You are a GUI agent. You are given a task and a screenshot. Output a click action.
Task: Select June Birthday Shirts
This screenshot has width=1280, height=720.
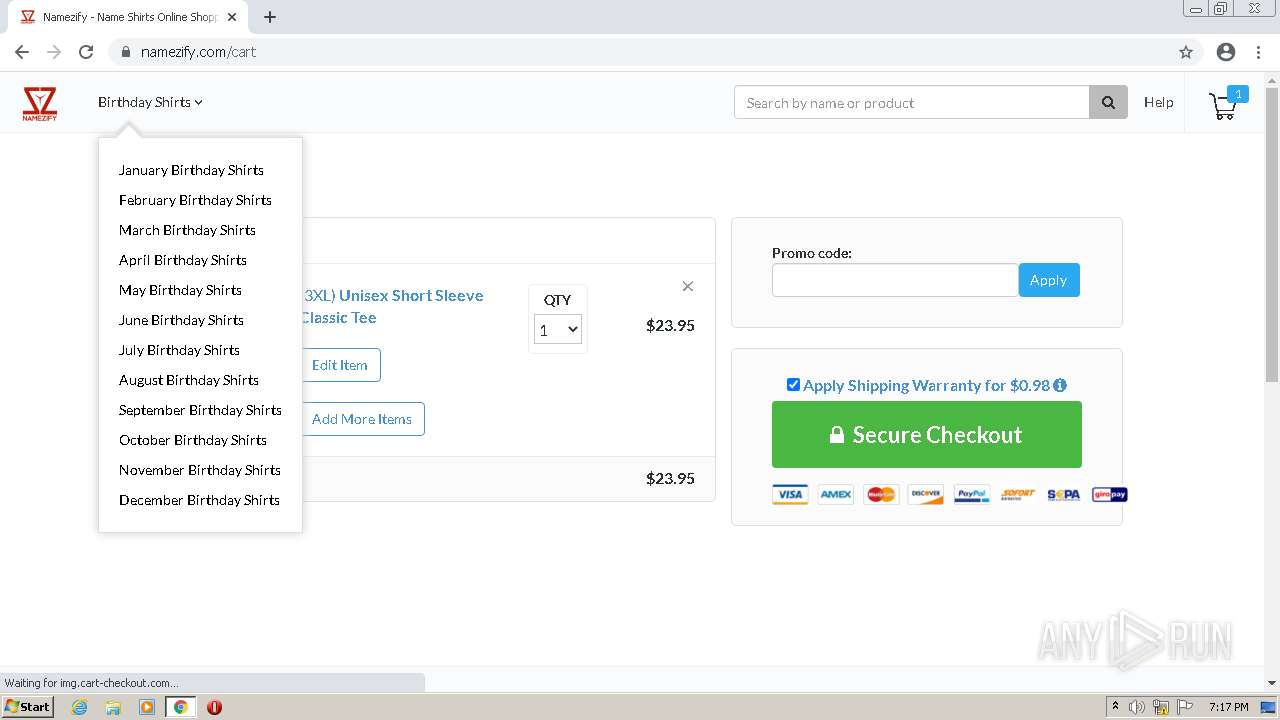click(x=181, y=320)
